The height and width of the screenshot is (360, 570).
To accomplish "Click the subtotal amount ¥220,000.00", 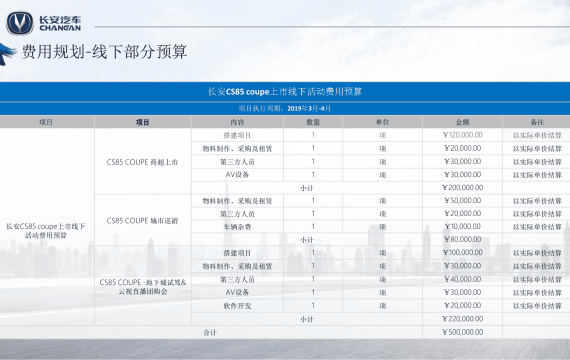I will 463,319.
